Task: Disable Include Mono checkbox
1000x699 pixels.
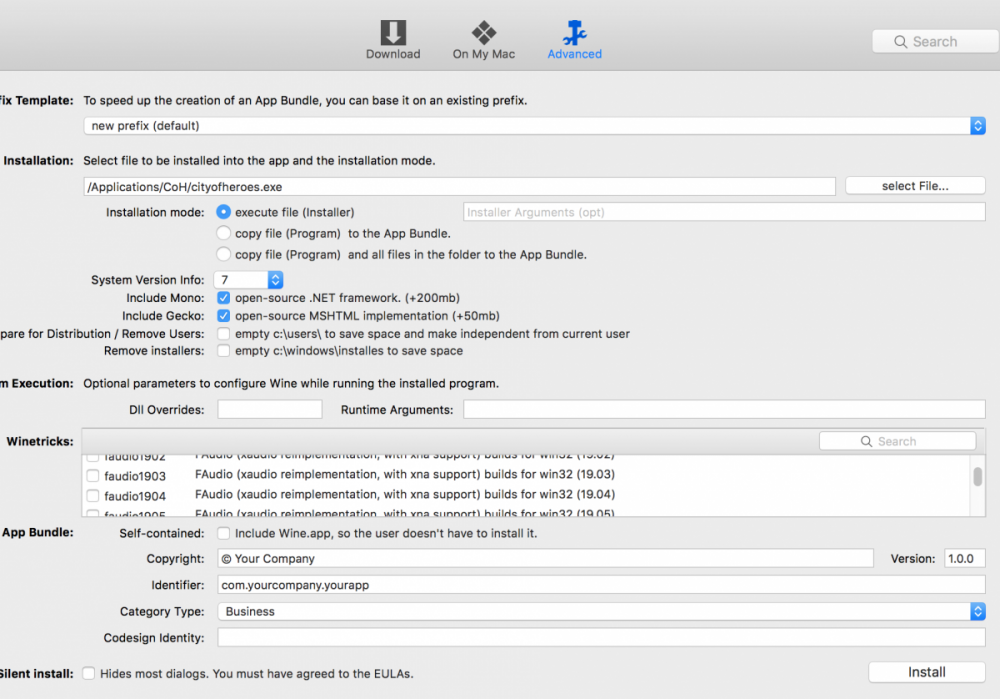Action: 224,298
